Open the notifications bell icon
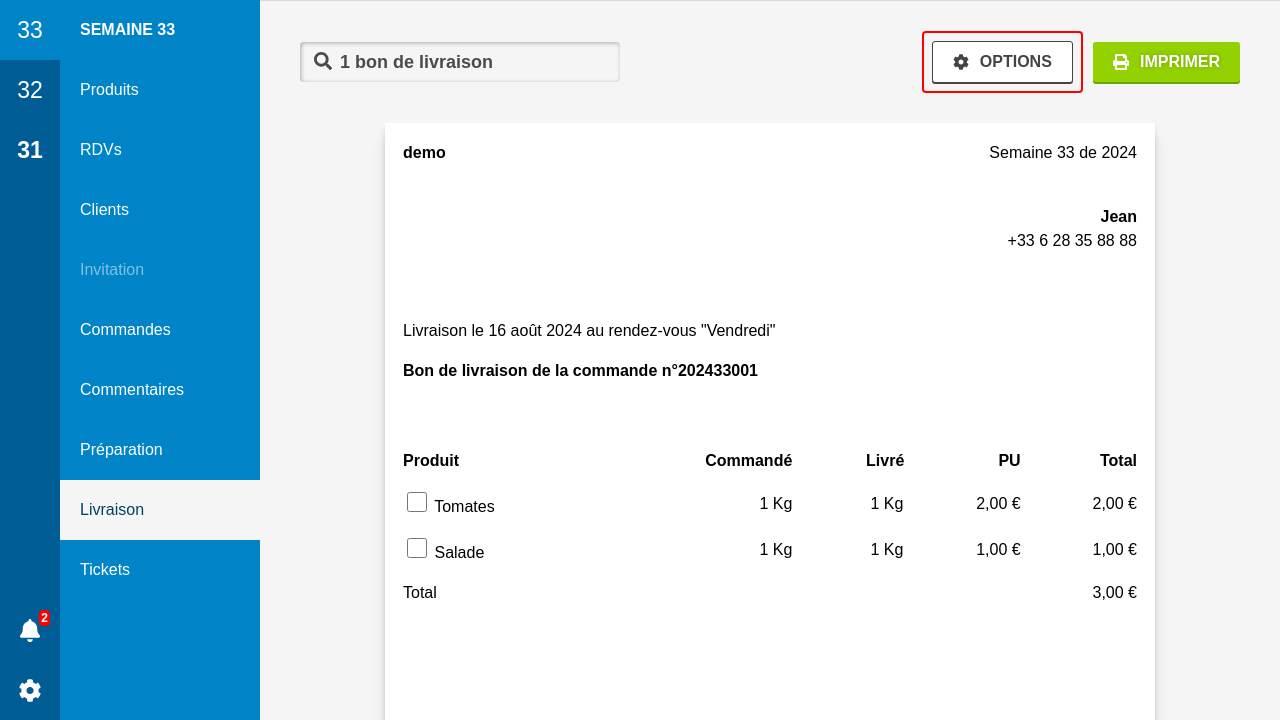This screenshot has width=1280, height=720. pos(30,630)
